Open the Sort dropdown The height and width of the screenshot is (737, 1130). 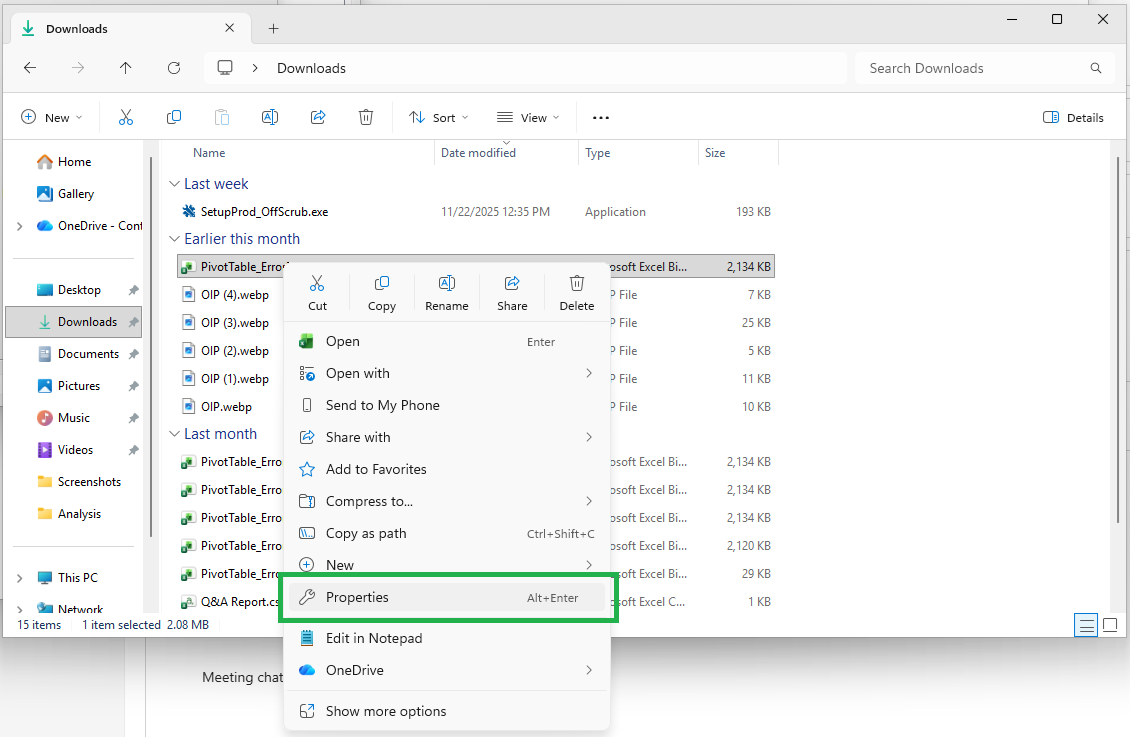(x=438, y=117)
